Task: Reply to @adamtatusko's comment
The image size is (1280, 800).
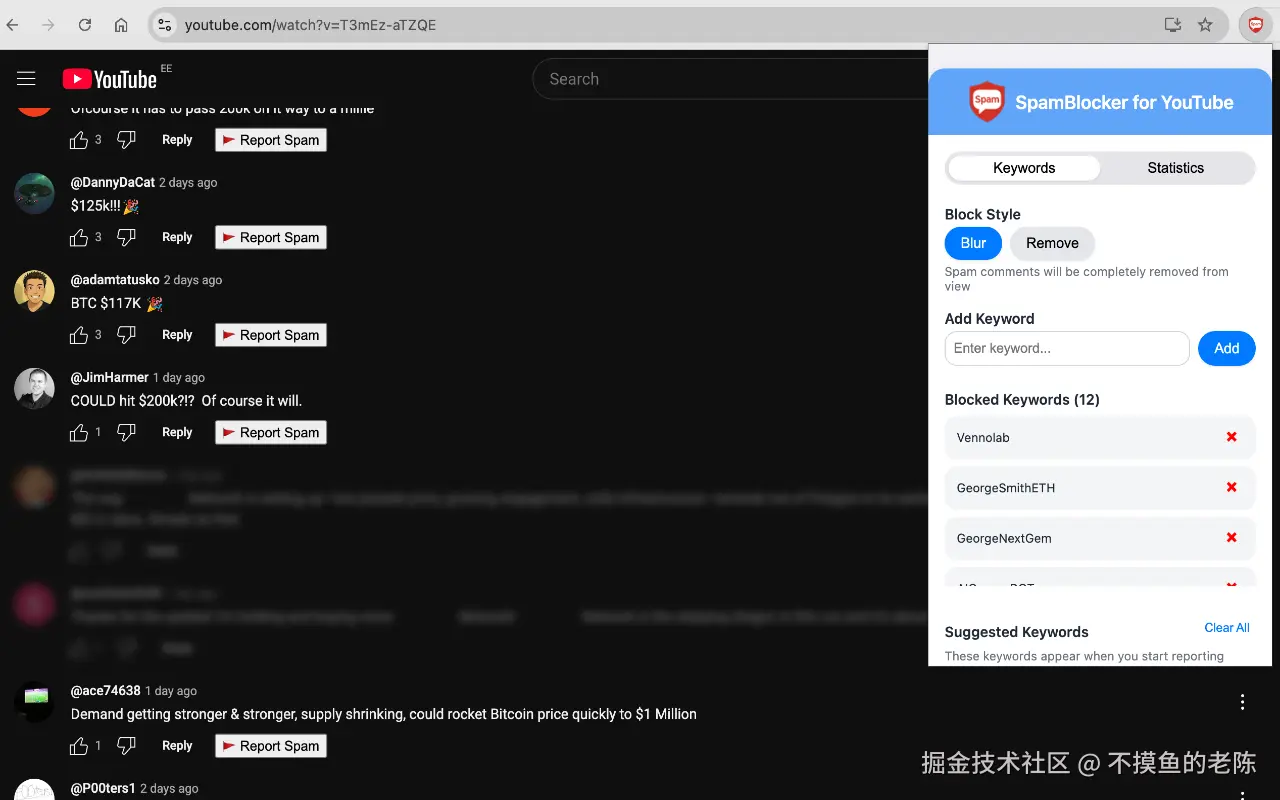Action: click(177, 335)
